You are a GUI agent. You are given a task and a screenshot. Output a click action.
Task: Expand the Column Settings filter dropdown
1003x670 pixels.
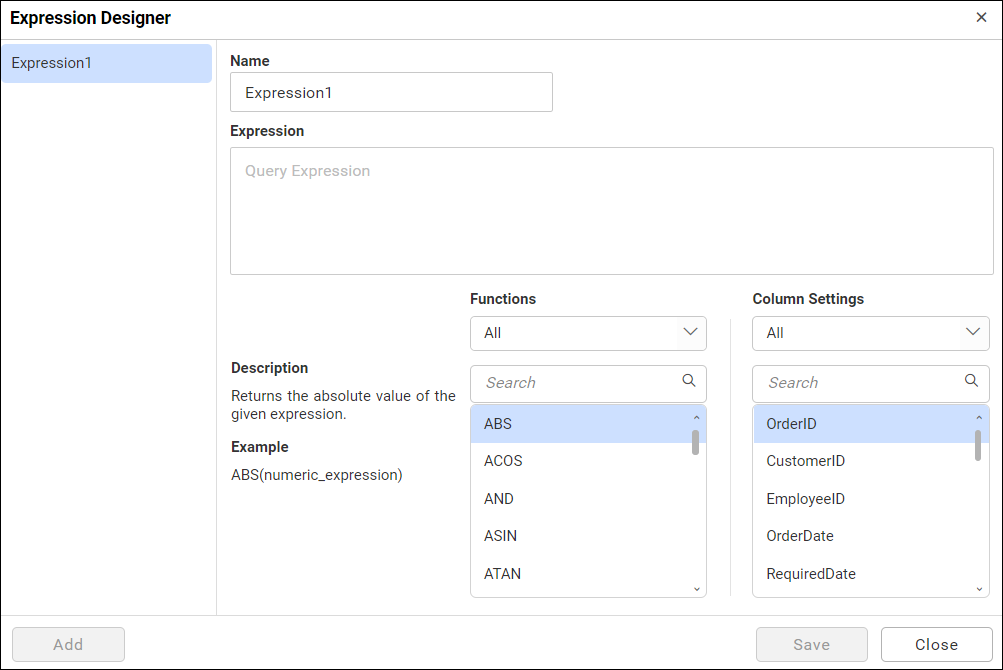(870, 333)
